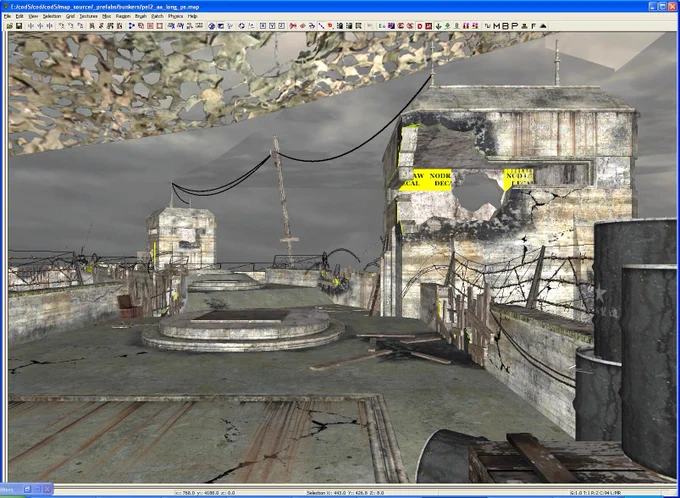
Task: Click the red letter D toolbar icon
Action: click(420, 26)
